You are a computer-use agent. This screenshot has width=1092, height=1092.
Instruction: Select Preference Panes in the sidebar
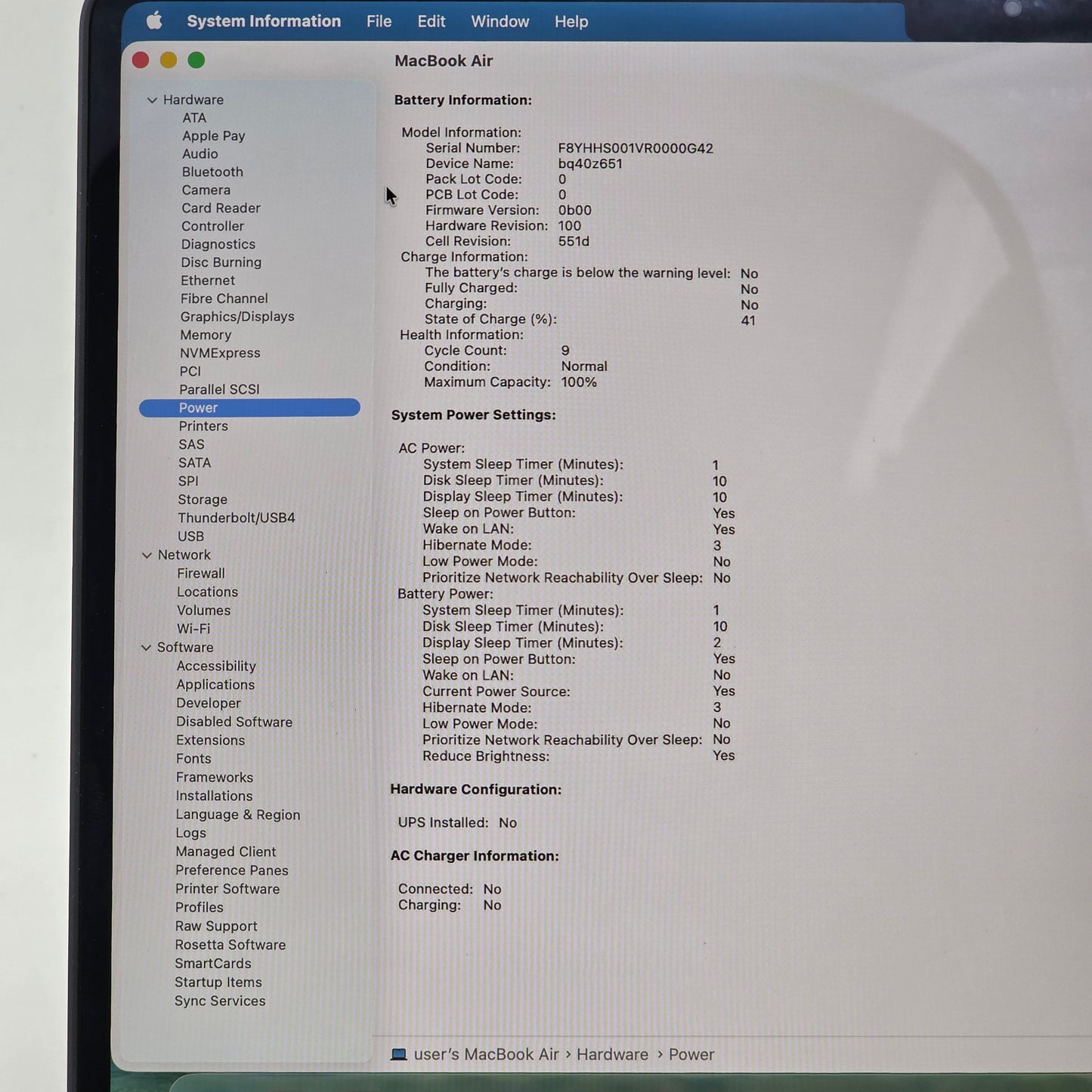tap(232, 871)
